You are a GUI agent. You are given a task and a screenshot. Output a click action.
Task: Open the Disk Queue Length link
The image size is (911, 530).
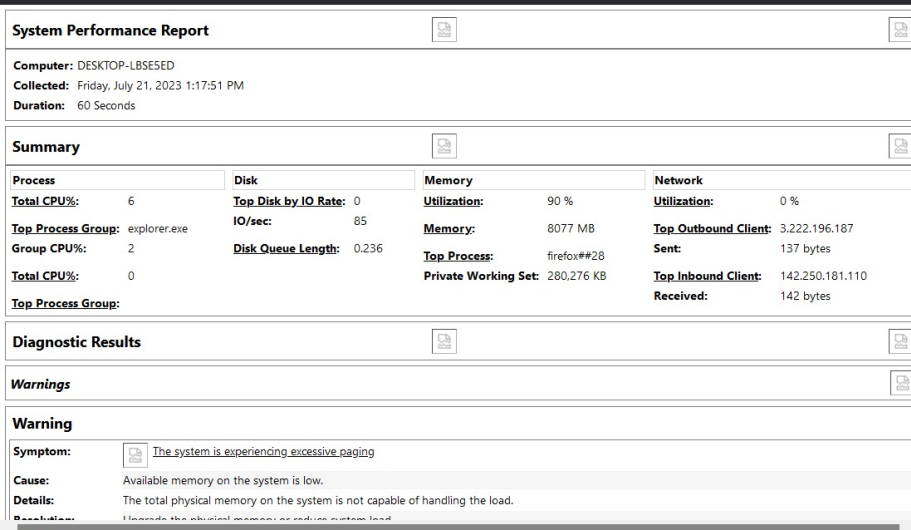[x=288, y=248]
